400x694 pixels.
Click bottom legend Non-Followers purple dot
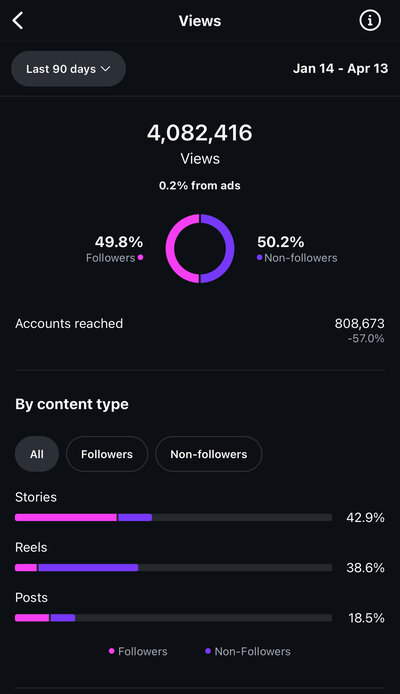pyautogui.click(x=208, y=651)
